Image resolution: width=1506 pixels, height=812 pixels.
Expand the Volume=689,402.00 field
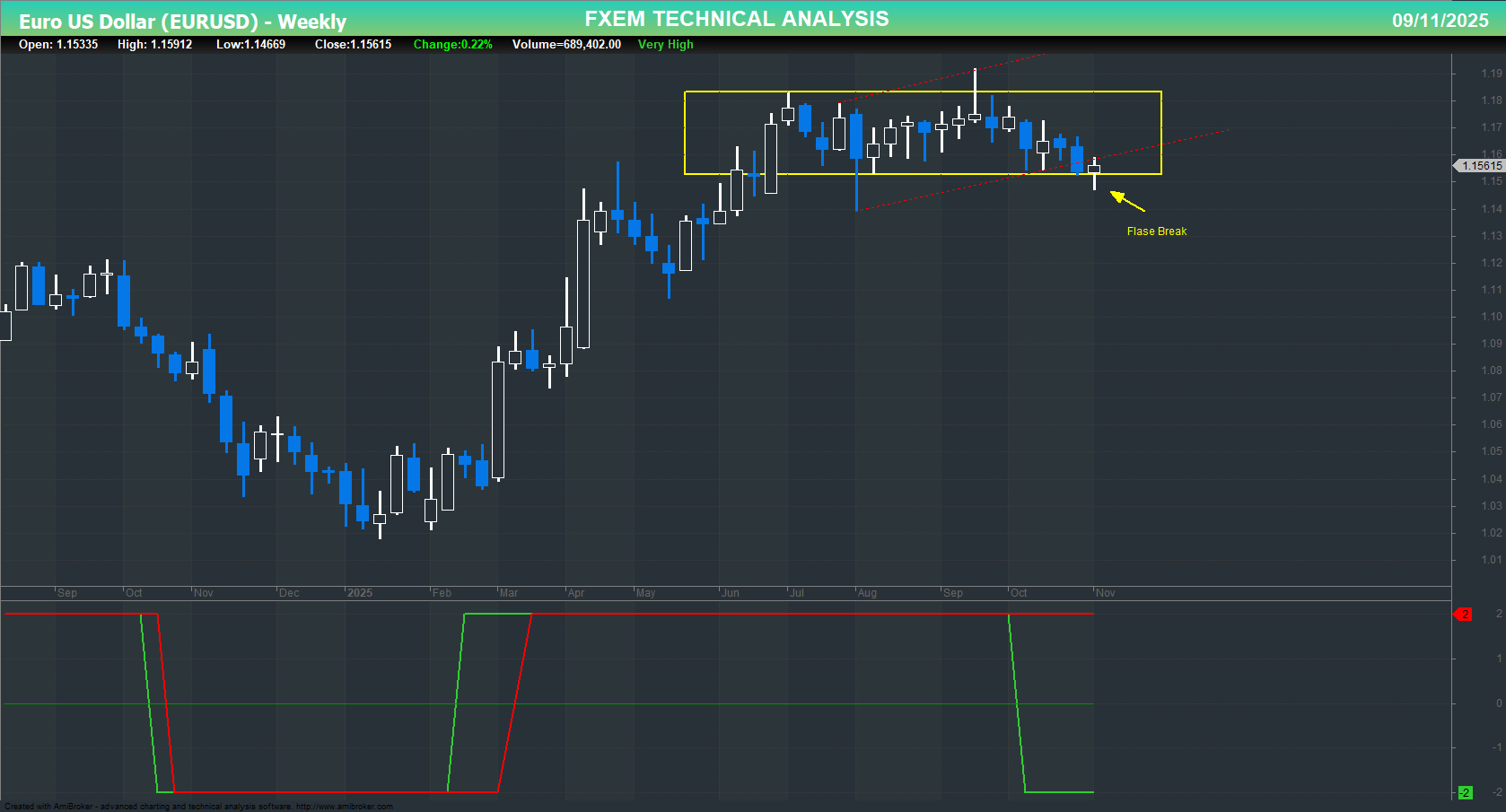pyautogui.click(x=565, y=44)
